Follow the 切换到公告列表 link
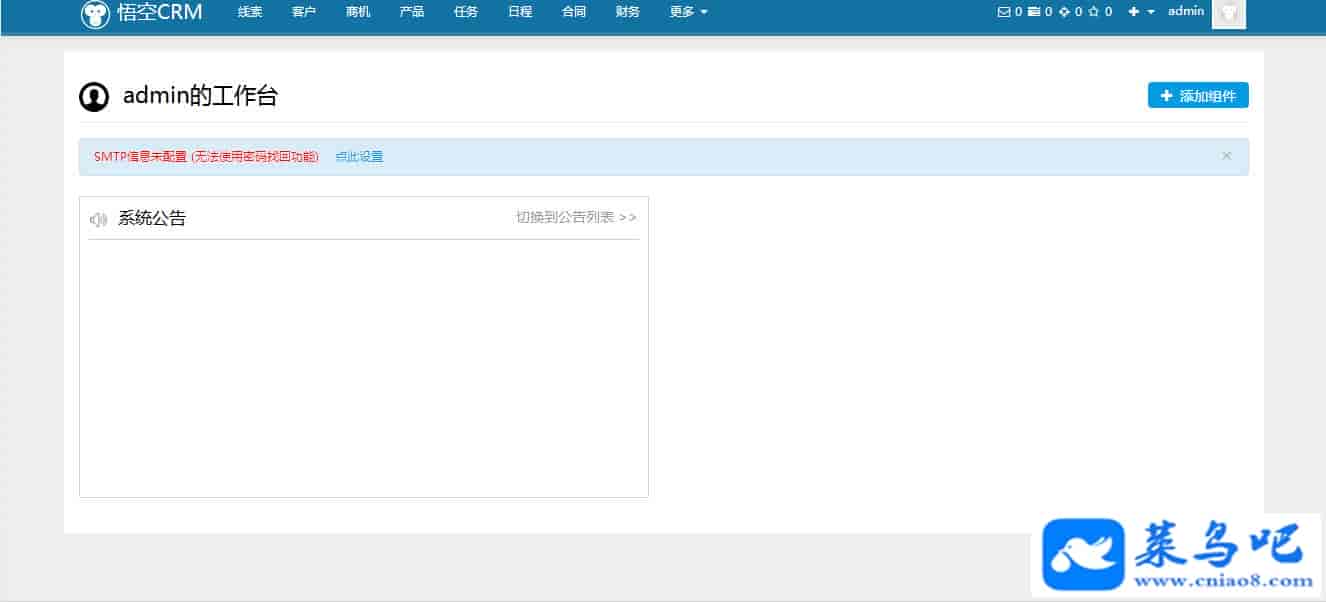The width and height of the screenshot is (1326, 602). 576,217
